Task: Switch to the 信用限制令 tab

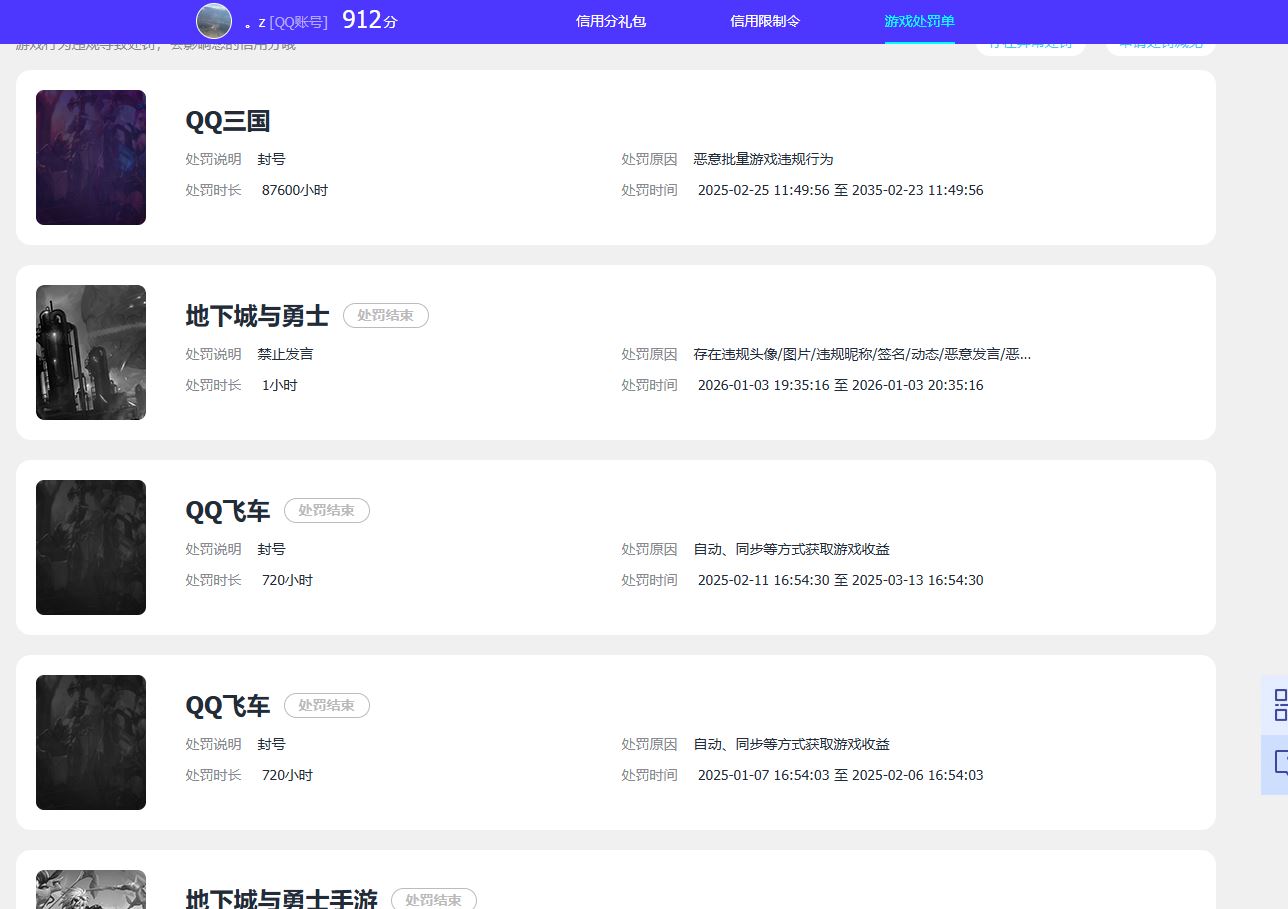Action: tap(765, 21)
